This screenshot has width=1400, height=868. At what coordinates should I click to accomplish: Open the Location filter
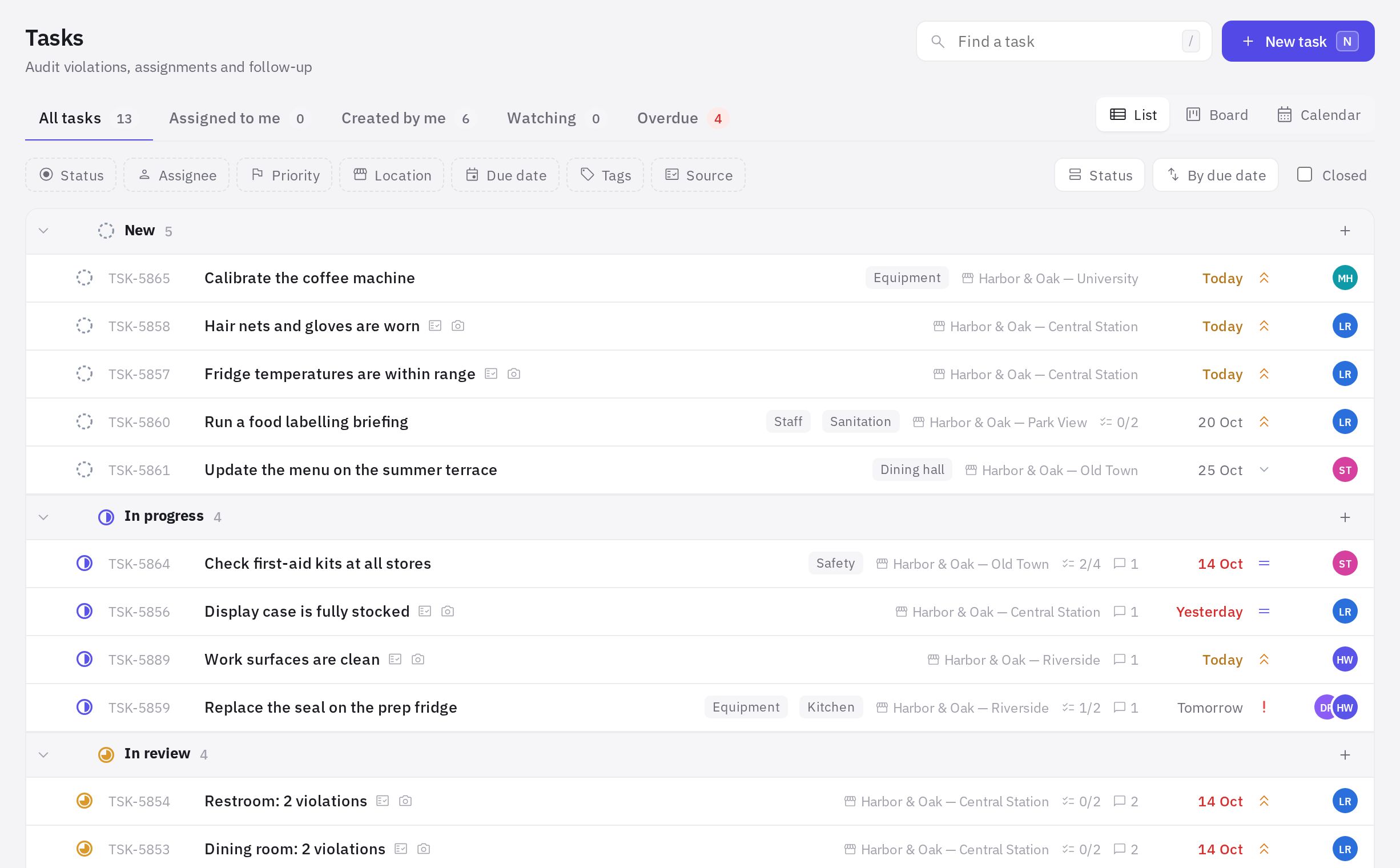point(392,175)
